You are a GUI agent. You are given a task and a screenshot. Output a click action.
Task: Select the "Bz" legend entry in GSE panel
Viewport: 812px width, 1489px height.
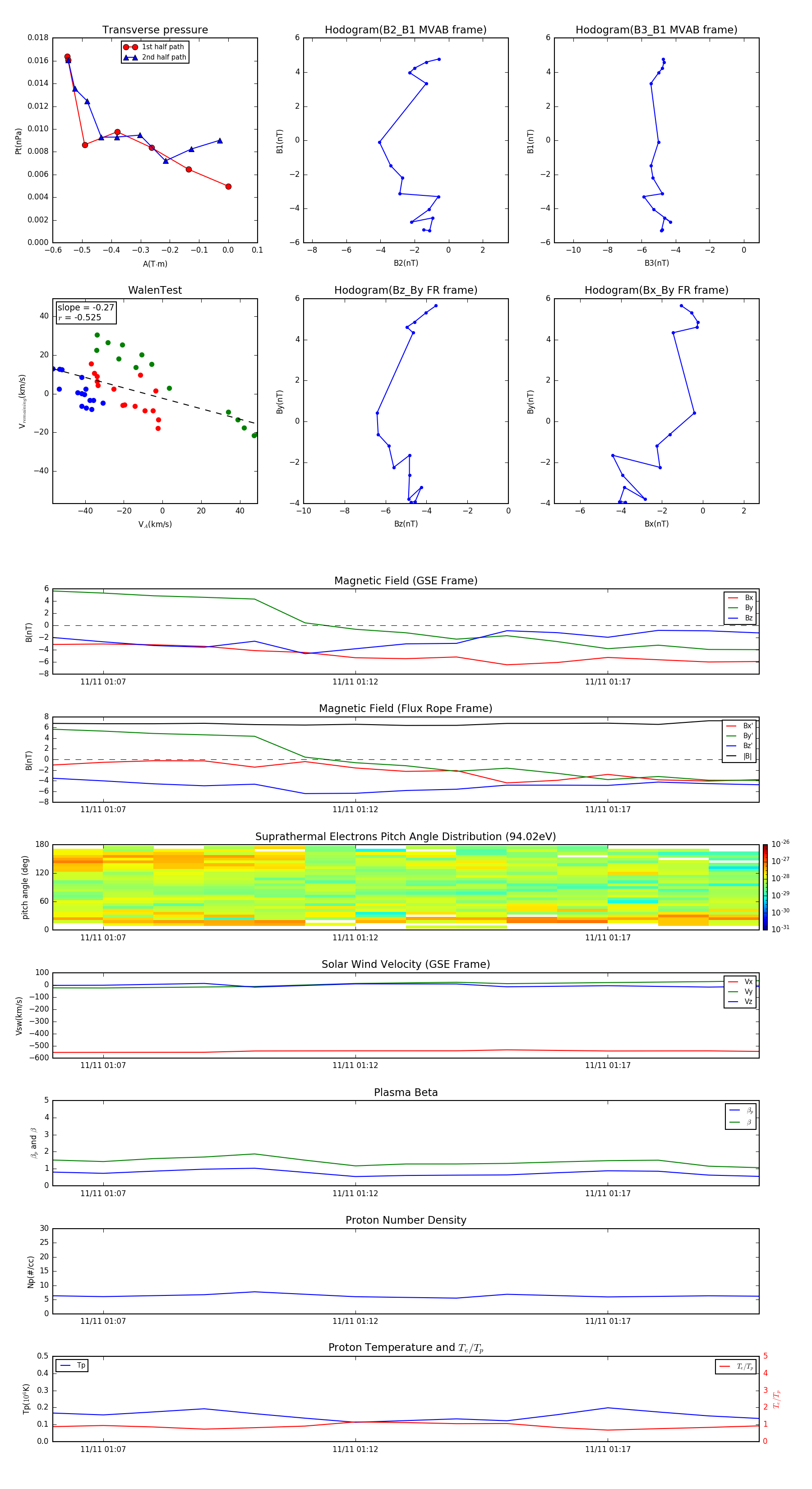pyautogui.click(x=740, y=618)
